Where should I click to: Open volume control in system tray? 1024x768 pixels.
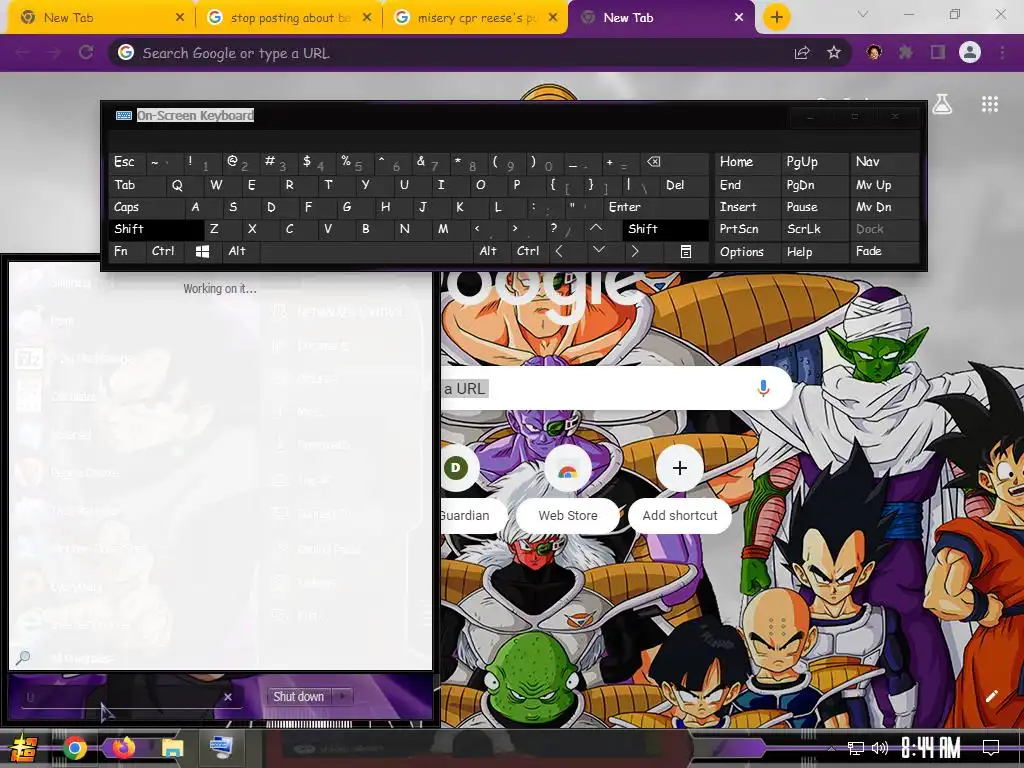(x=880, y=748)
